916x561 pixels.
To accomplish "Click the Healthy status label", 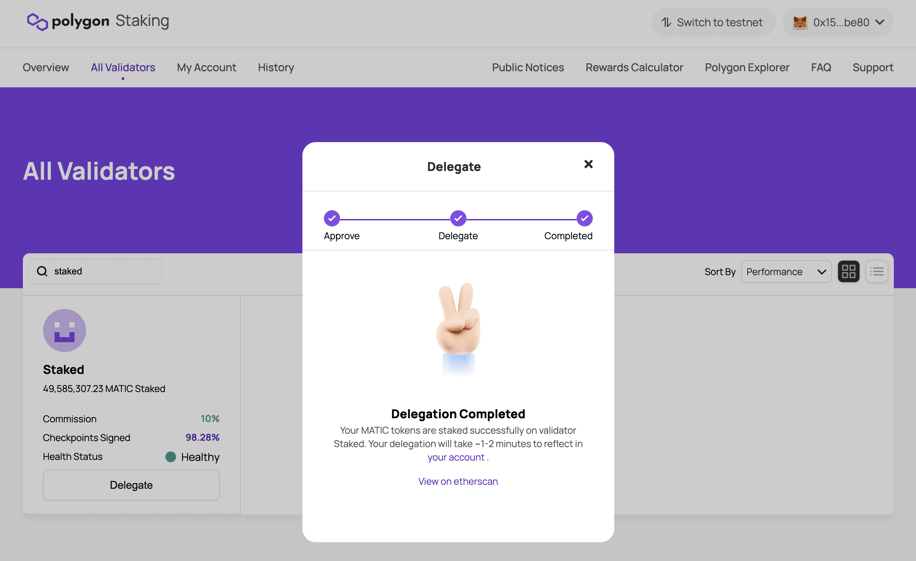I will point(200,457).
